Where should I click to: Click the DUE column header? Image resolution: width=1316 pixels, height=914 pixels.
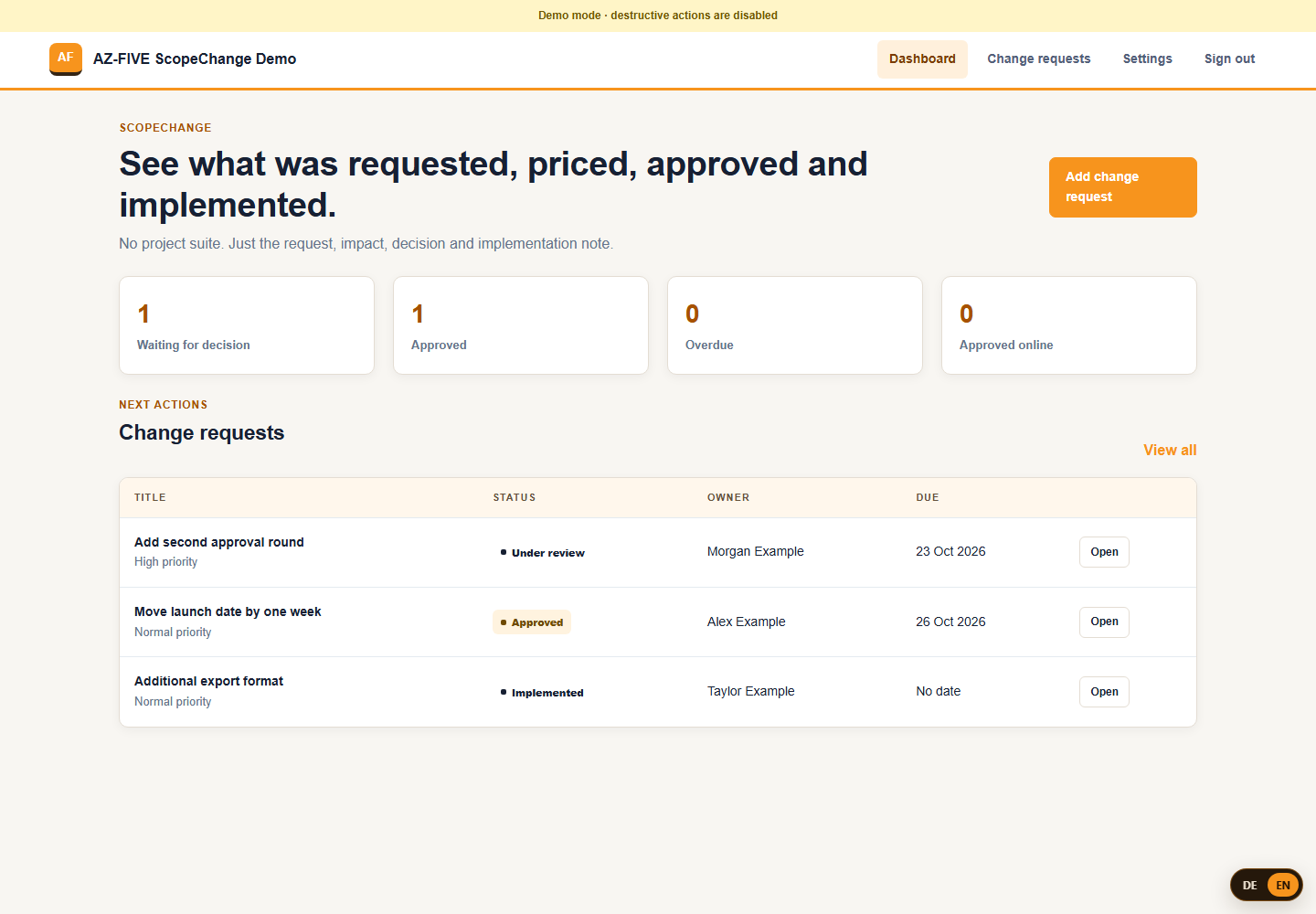click(x=928, y=497)
